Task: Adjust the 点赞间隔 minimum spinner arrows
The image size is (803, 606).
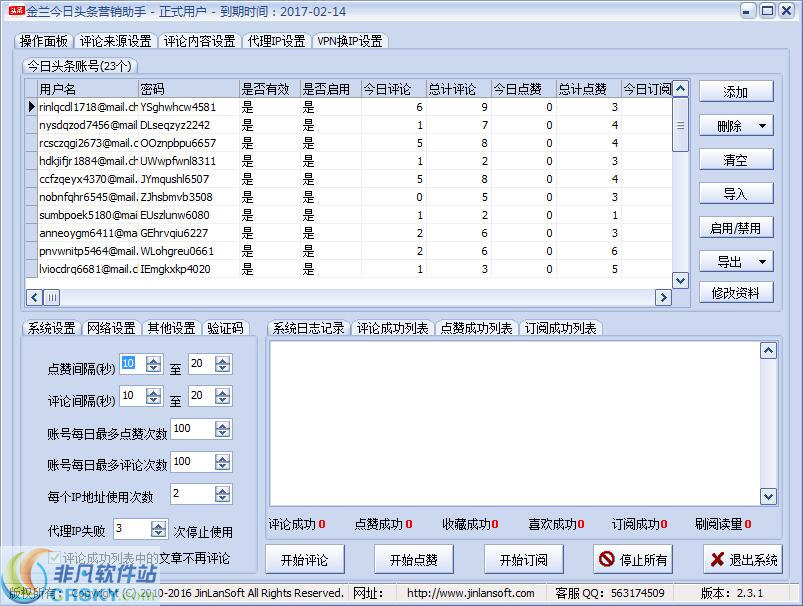Action: tap(154, 364)
